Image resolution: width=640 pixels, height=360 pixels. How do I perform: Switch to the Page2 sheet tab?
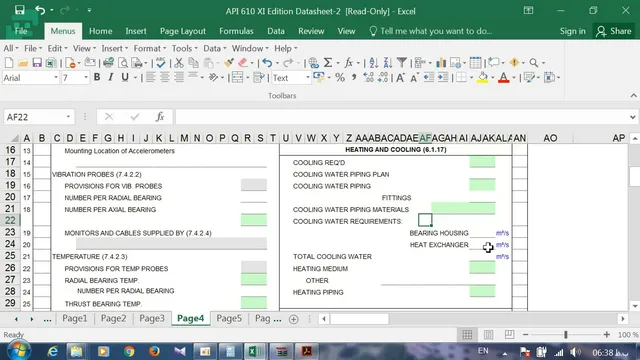tap(113, 318)
